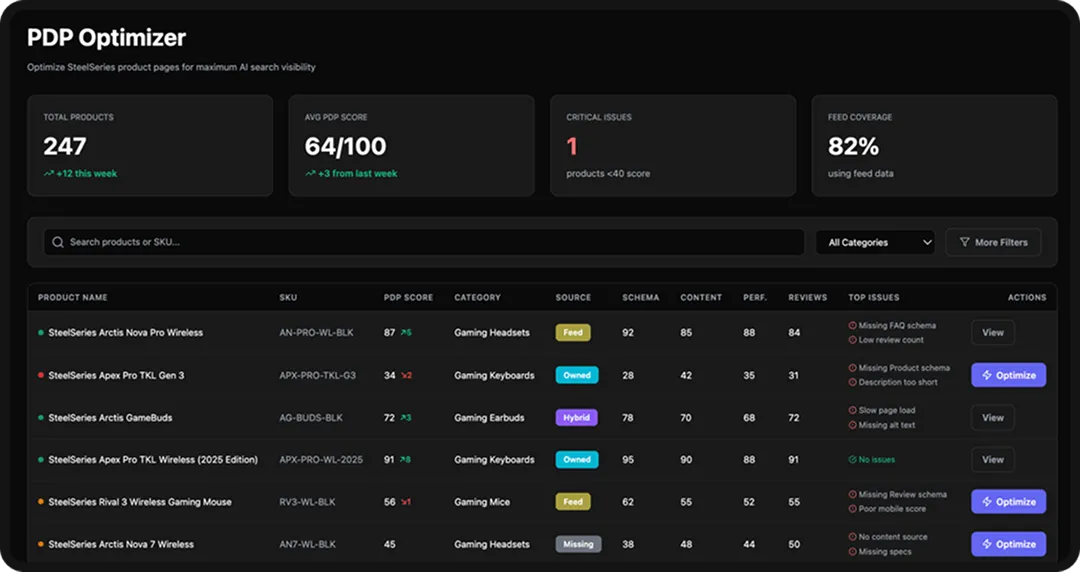This screenshot has height=572, width=1080.
Task: Click red status dot for Apex Pro TKL Gen 3
Action: click(41, 375)
